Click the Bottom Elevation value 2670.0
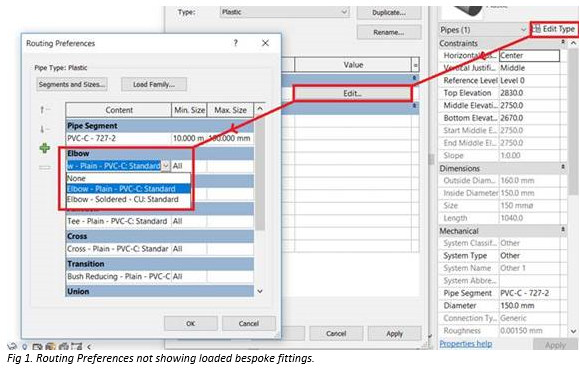Screen dimensions: 580x371 click(x=529, y=118)
